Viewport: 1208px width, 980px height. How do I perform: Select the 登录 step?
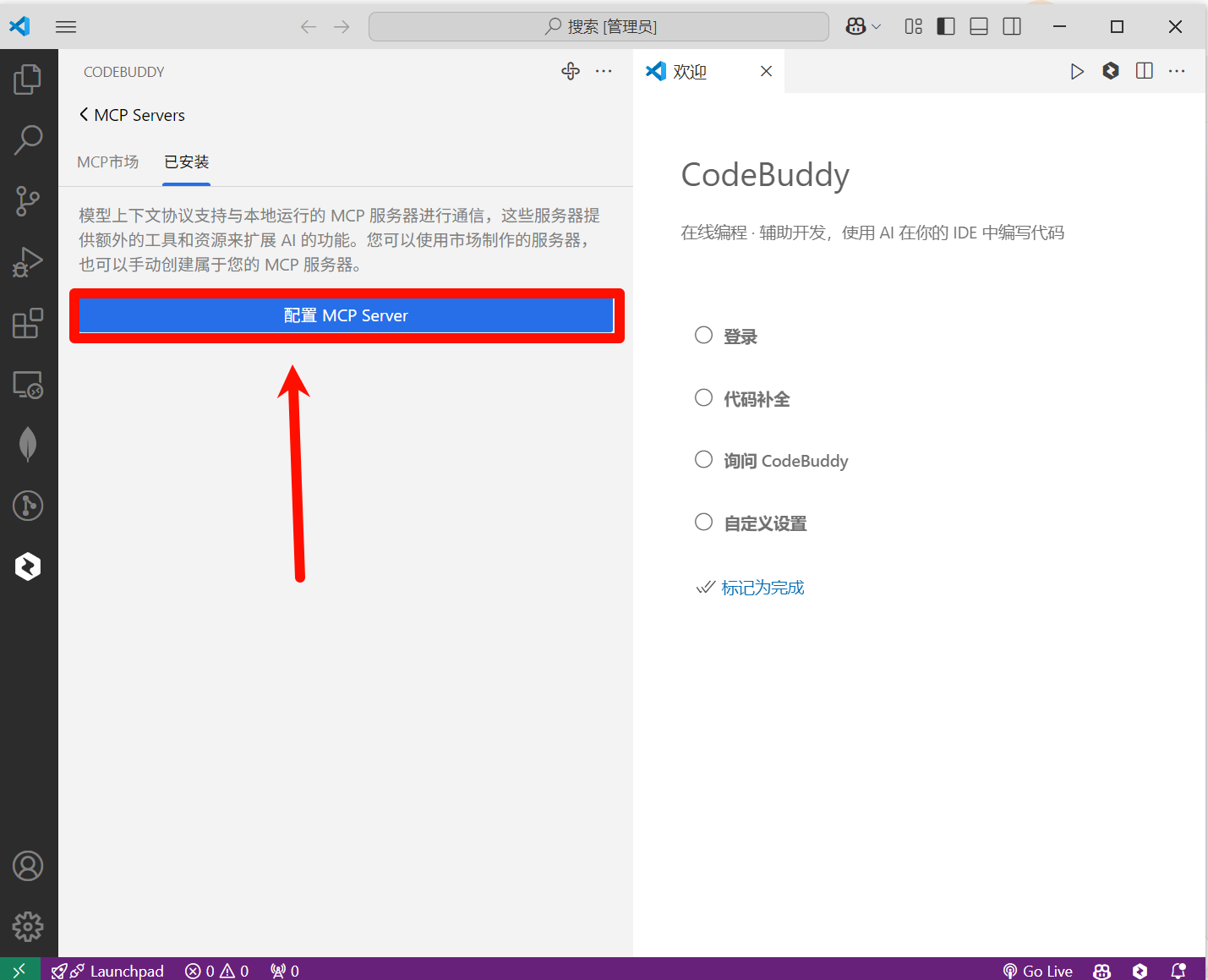(726, 337)
